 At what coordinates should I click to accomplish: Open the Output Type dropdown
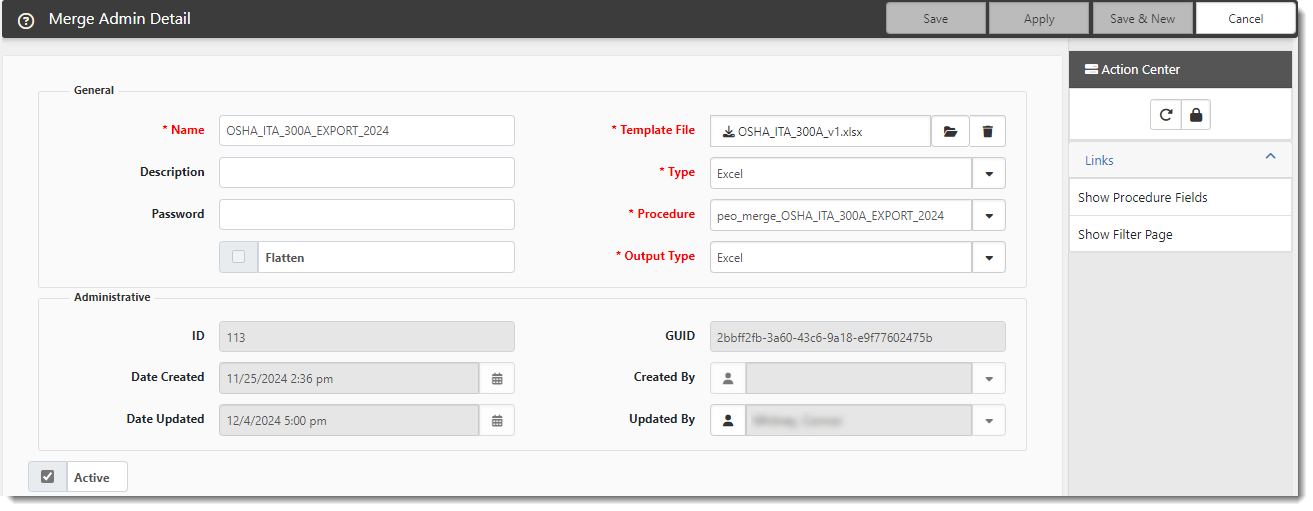click(x=988, y=257)
